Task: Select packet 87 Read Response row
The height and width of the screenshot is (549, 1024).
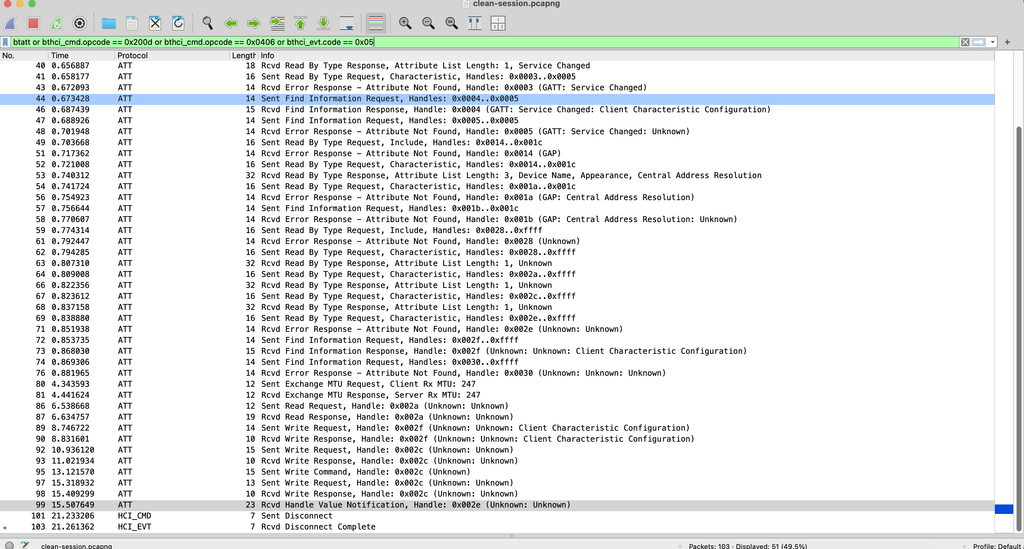Action: 497,417
